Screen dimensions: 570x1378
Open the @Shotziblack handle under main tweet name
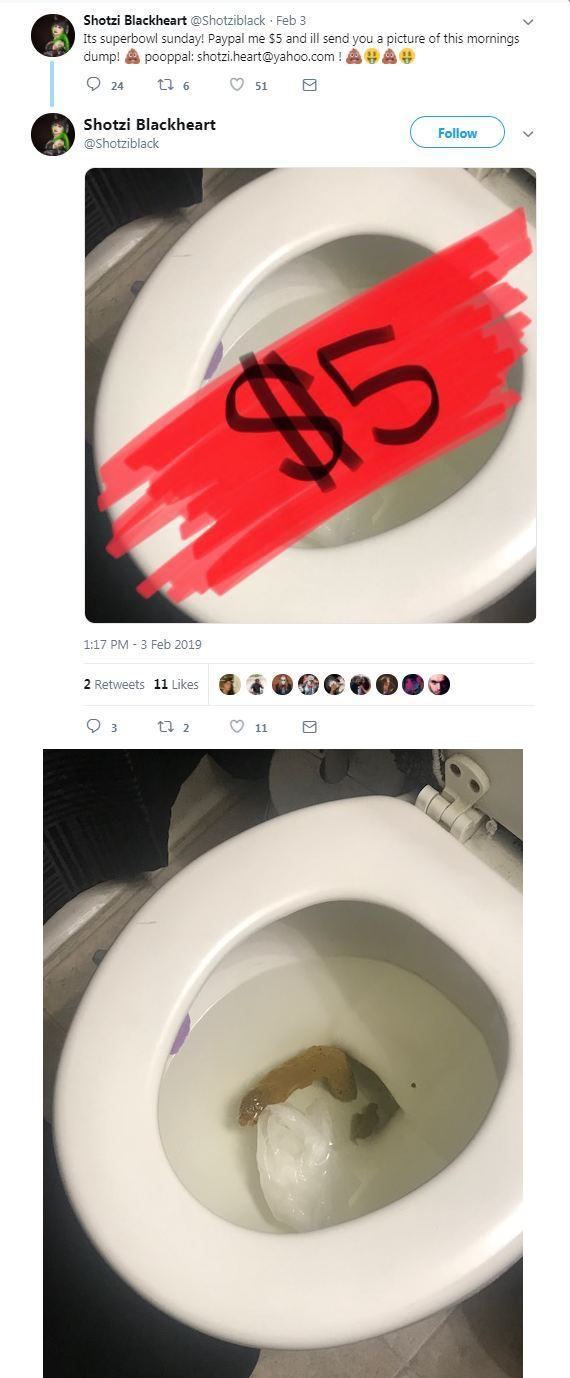point(121,144)
